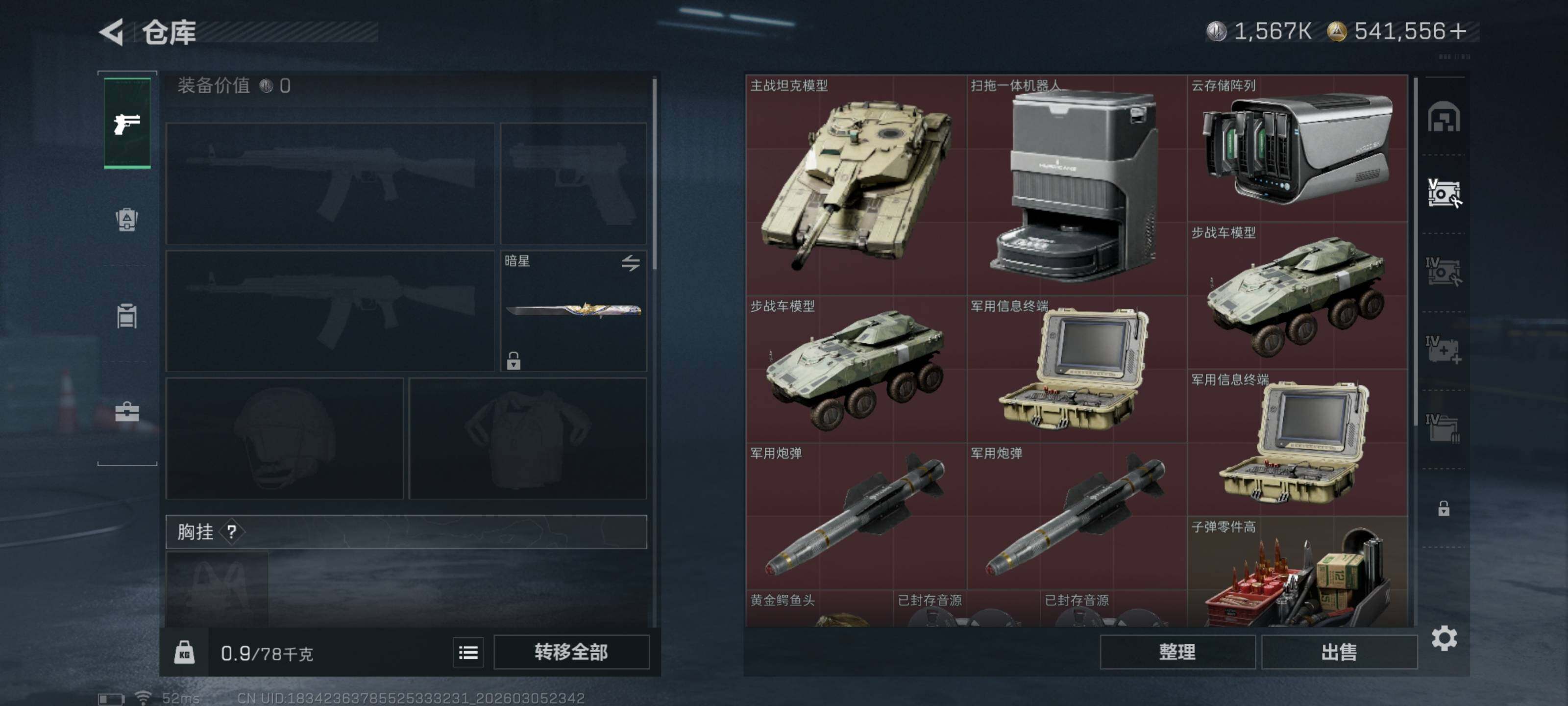Open the briefcase safe-box sidebar icon
The image size is (1568, 706).
click(x=127, y=412)
